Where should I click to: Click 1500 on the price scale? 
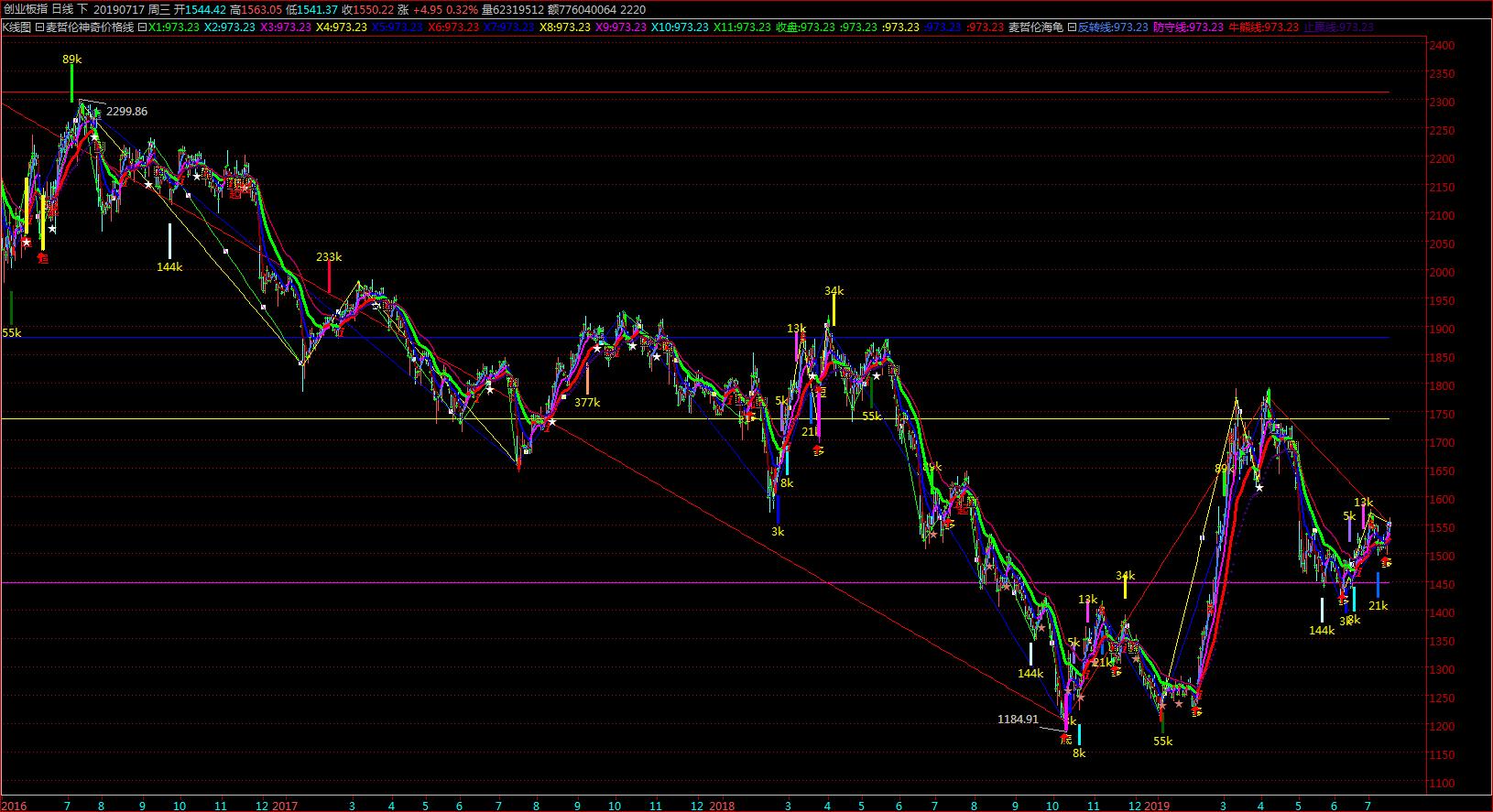(1444, 557)
